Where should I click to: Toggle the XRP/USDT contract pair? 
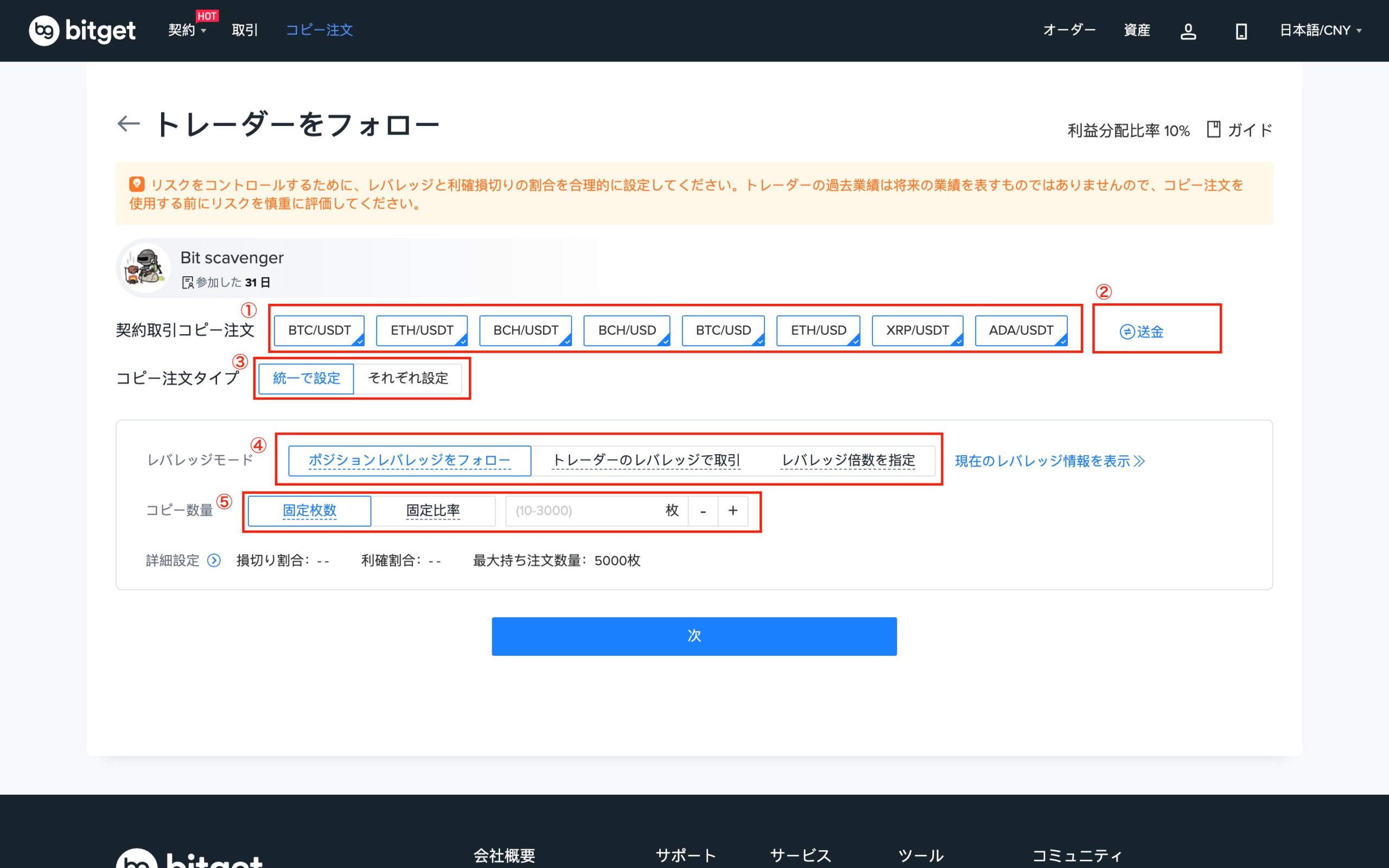[x=917, y=331]
